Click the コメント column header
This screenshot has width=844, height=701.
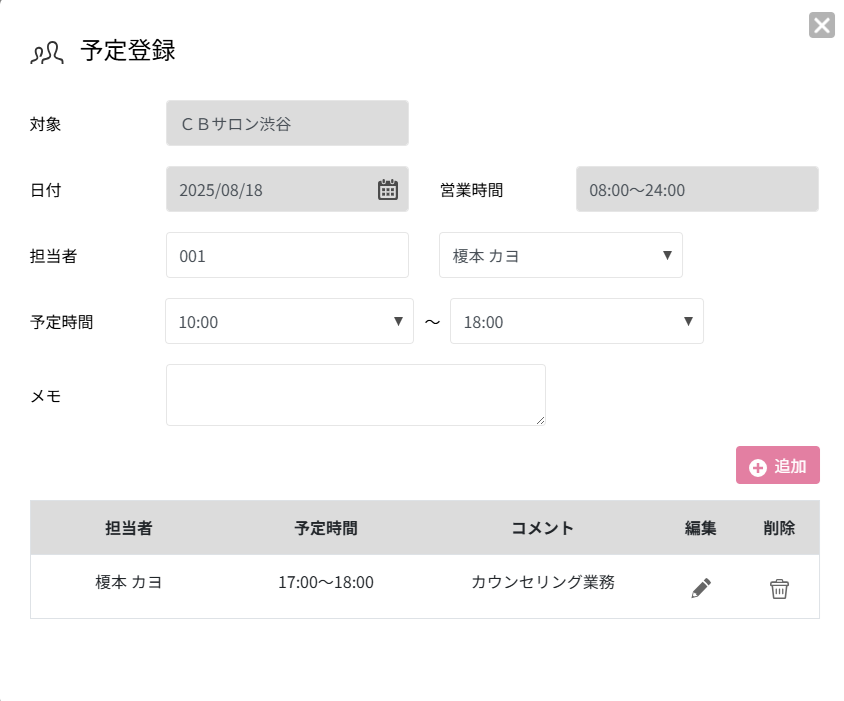coord(542,528)
